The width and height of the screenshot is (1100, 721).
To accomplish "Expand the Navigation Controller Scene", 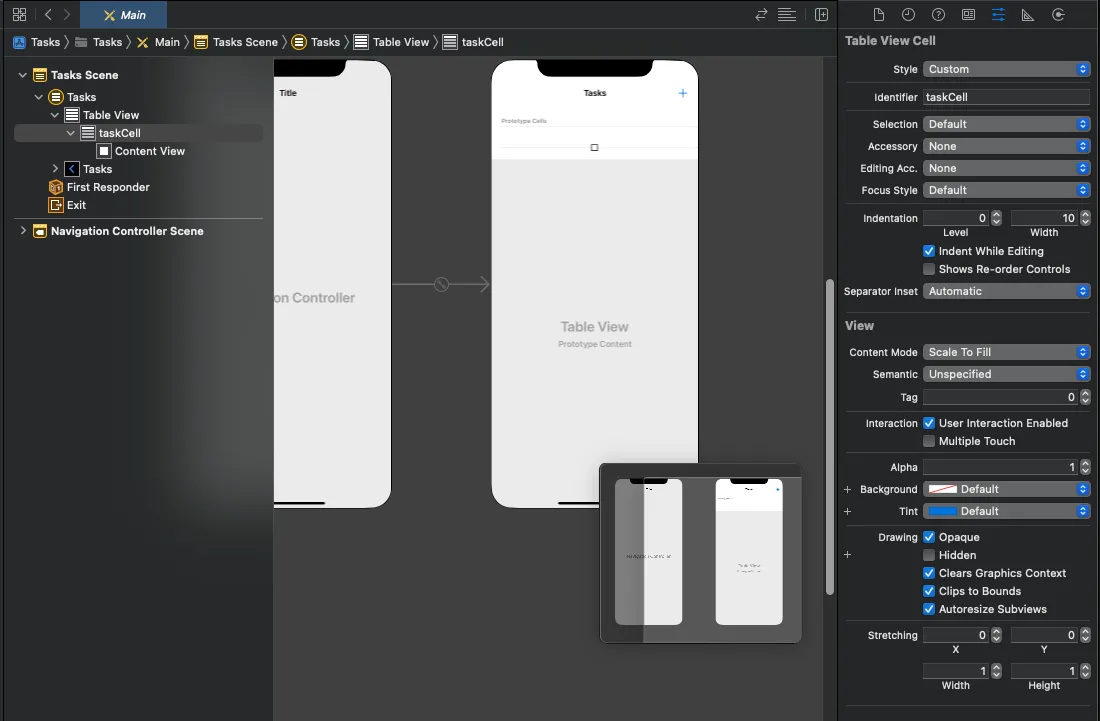I will click(x=23, y=230).
